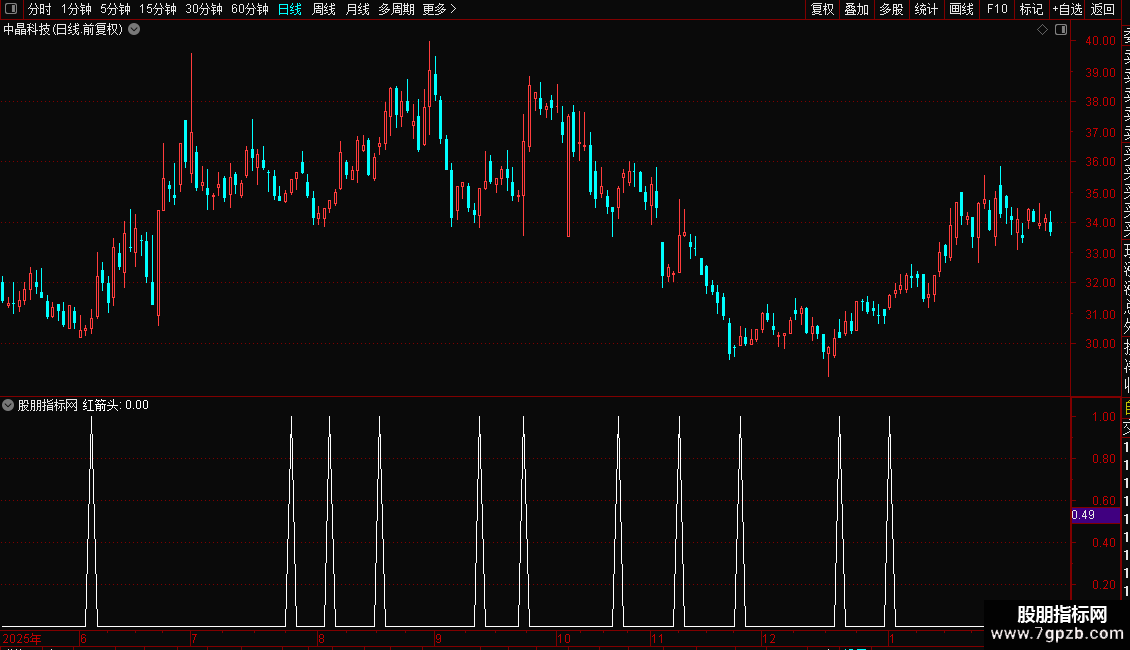This screenshot has width=1130, height=650.
Task: Toggle the side panel icon in the chart header
Action: click(1061, 30)
